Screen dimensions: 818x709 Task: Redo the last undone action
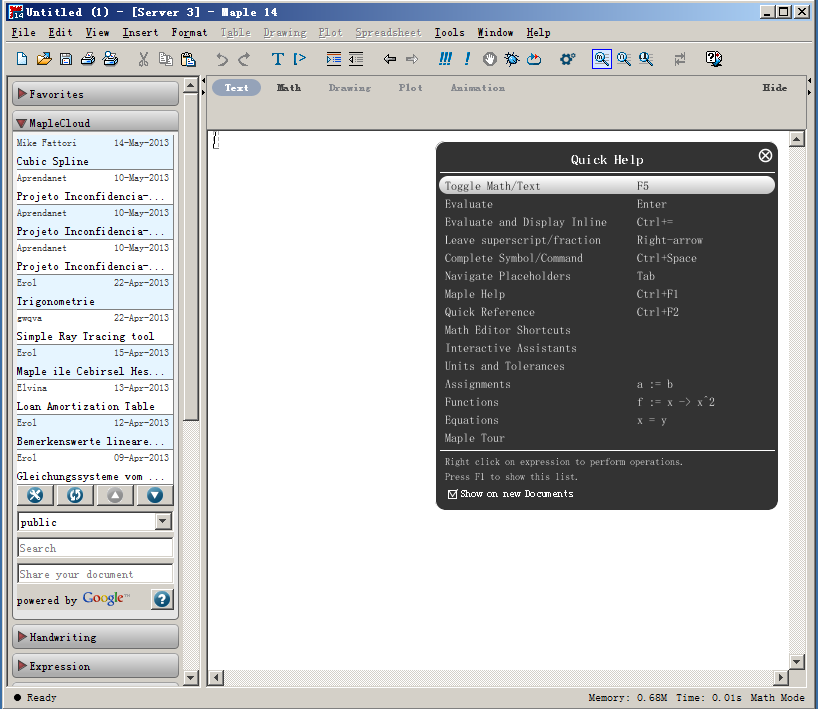pos(244,59)
